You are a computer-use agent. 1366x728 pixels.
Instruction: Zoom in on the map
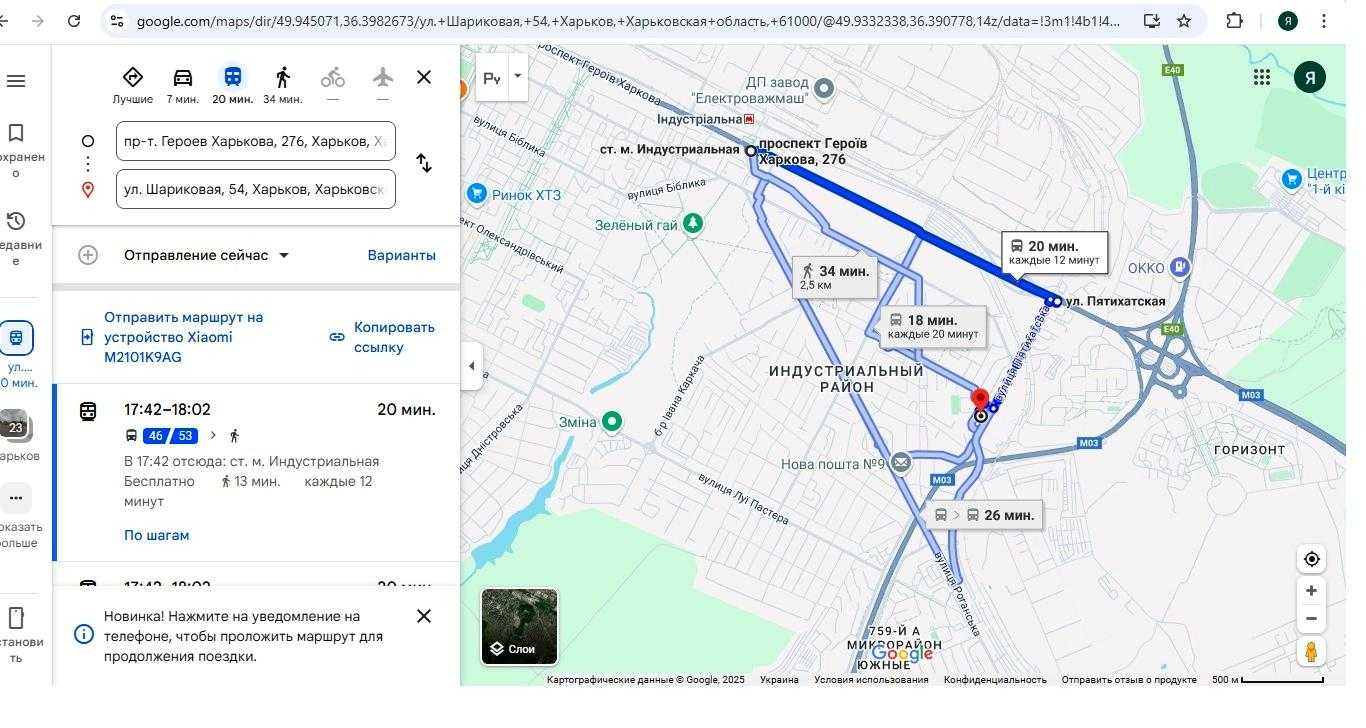click(x=1311, y=591)
